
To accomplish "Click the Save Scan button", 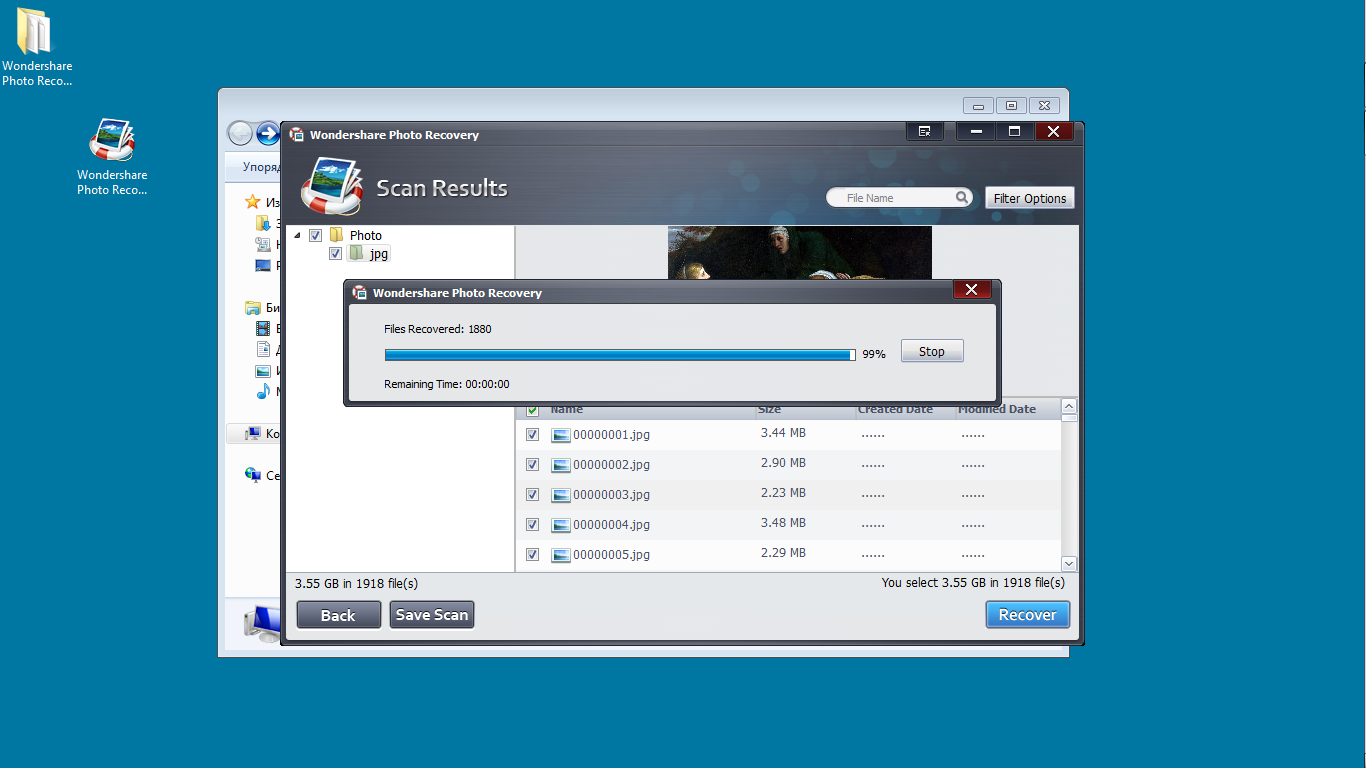I will (x=432, y=615).
